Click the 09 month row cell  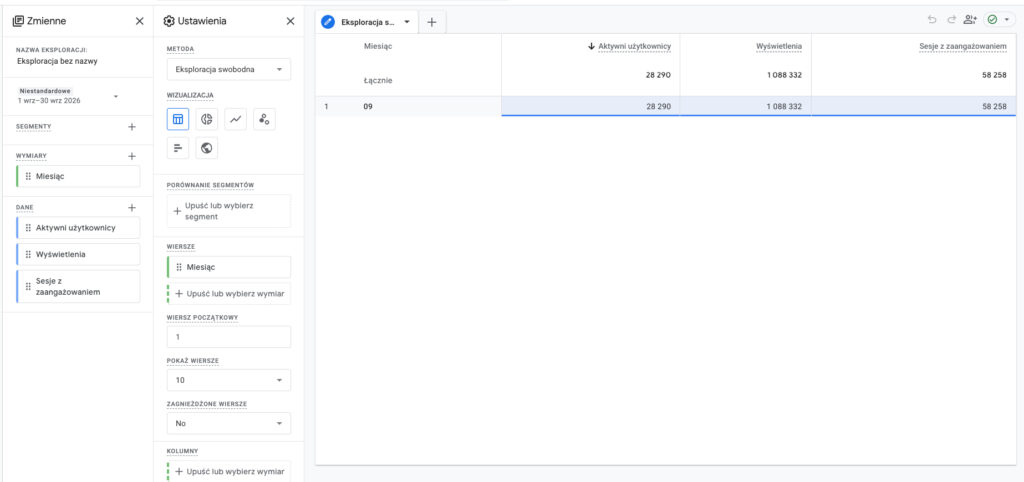368,106
